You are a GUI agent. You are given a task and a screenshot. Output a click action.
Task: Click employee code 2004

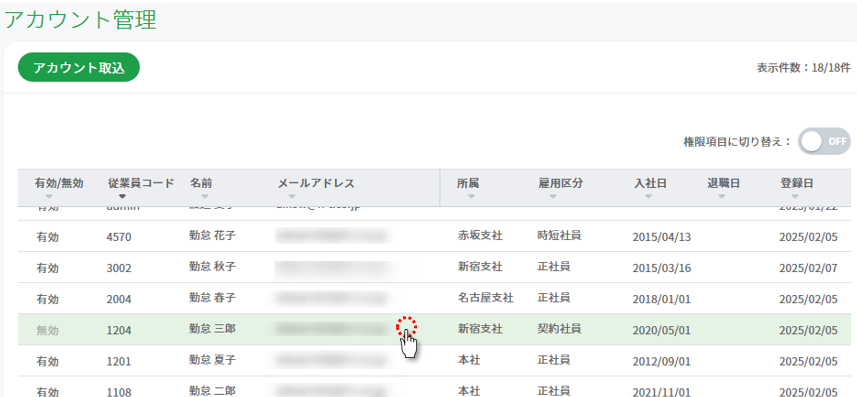point(119,300)
